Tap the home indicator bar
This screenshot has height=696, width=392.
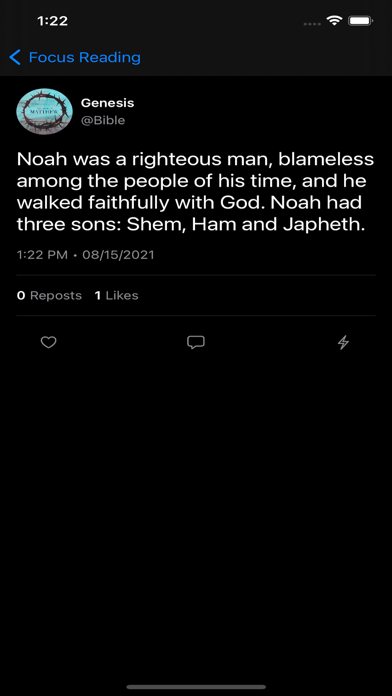point(196,687)
